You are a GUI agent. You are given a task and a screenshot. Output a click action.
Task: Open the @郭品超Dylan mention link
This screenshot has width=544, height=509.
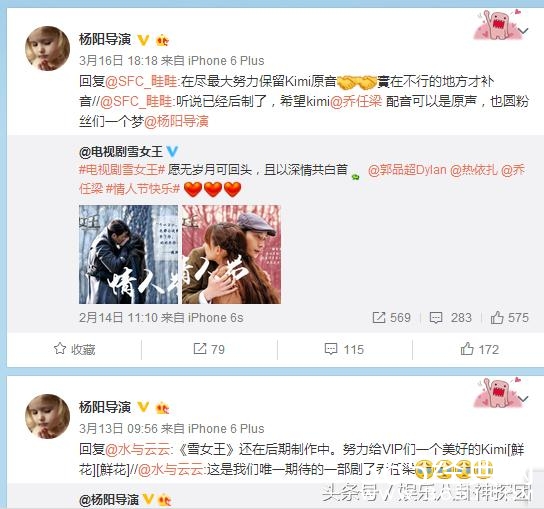[x=407, y=170]
